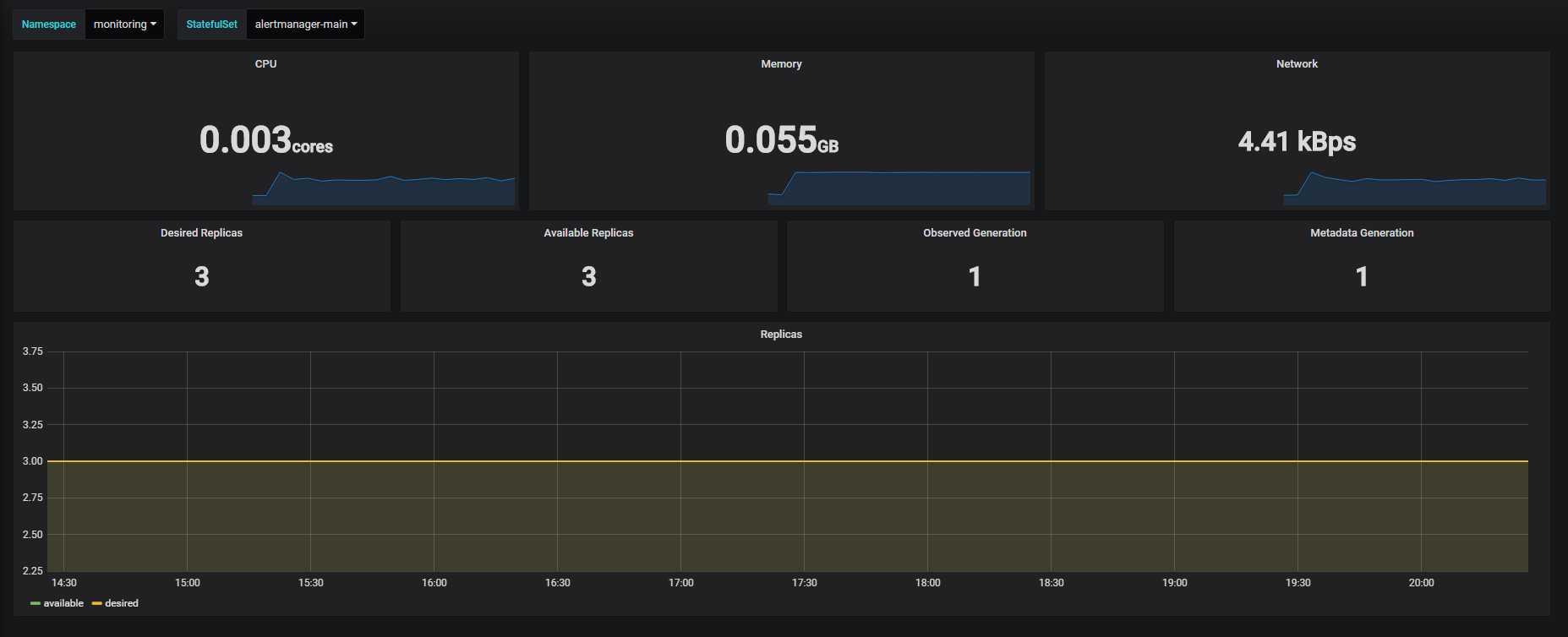Open the Observed Generation panel title
Viewport: 1568px width, 637px height.
point(975,233)
